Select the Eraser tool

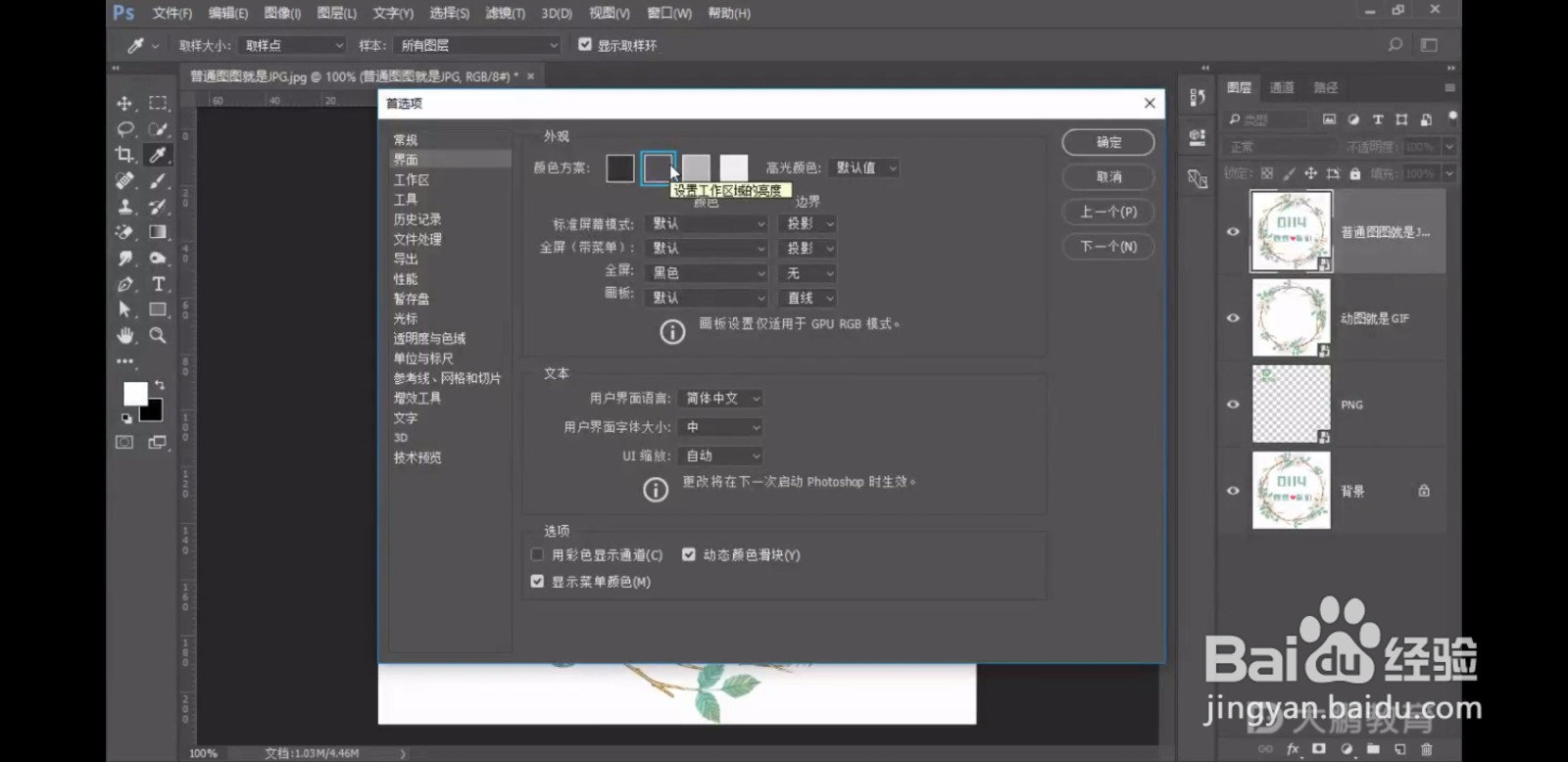124,232
